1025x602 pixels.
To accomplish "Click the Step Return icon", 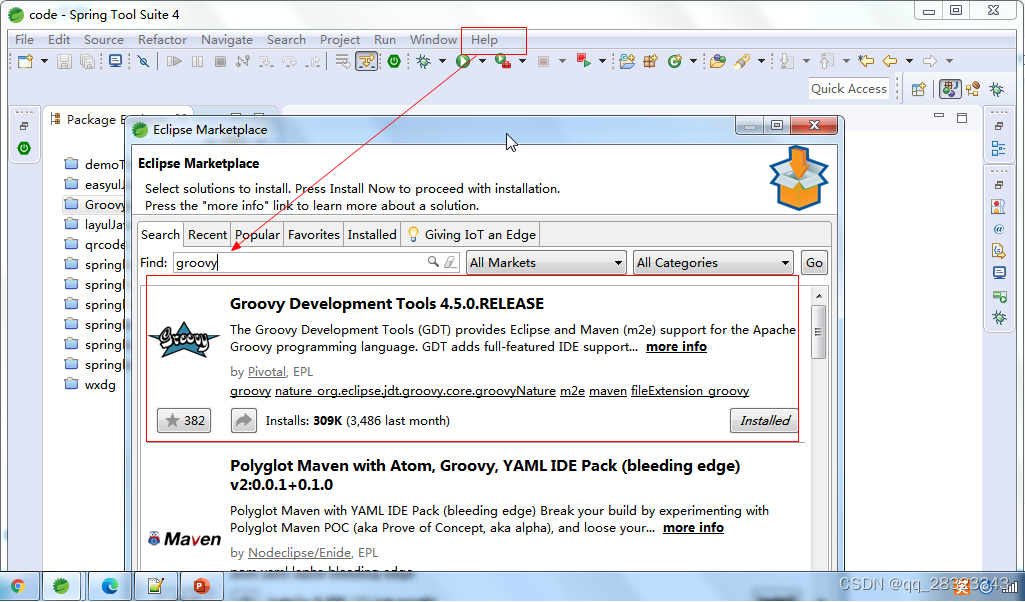I will tap(314, 61).
